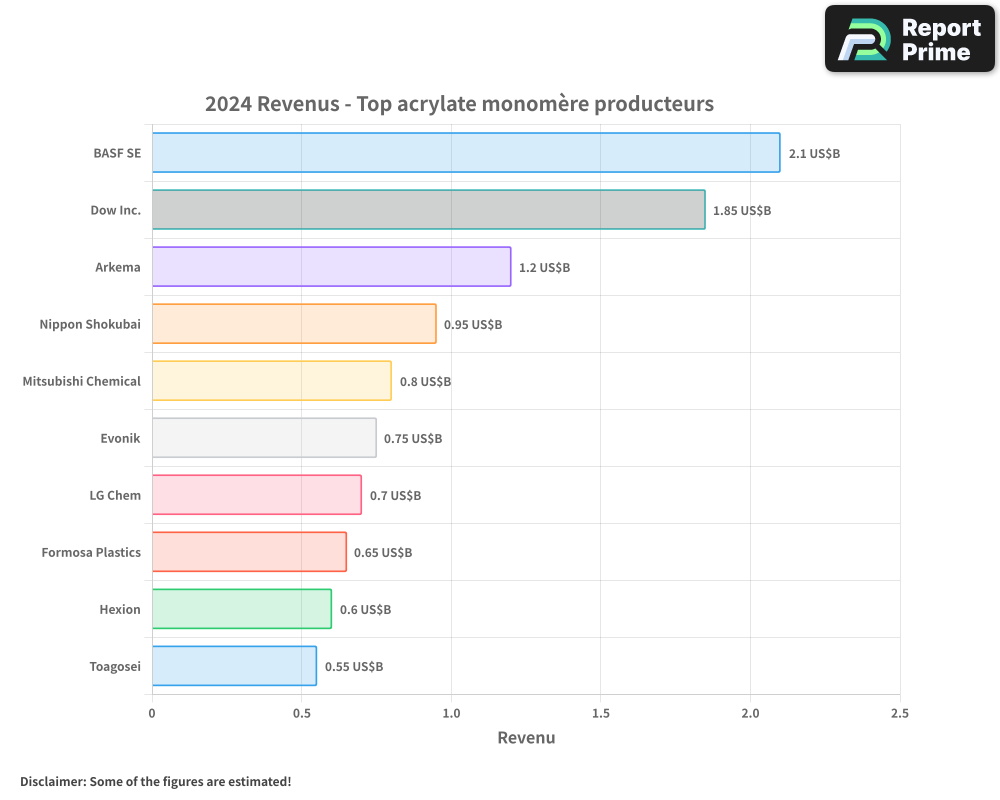Click the Mitsubishi Chemical axis label
The image size is (1000, 800).
pyautogui.click(x=82, y=381)
